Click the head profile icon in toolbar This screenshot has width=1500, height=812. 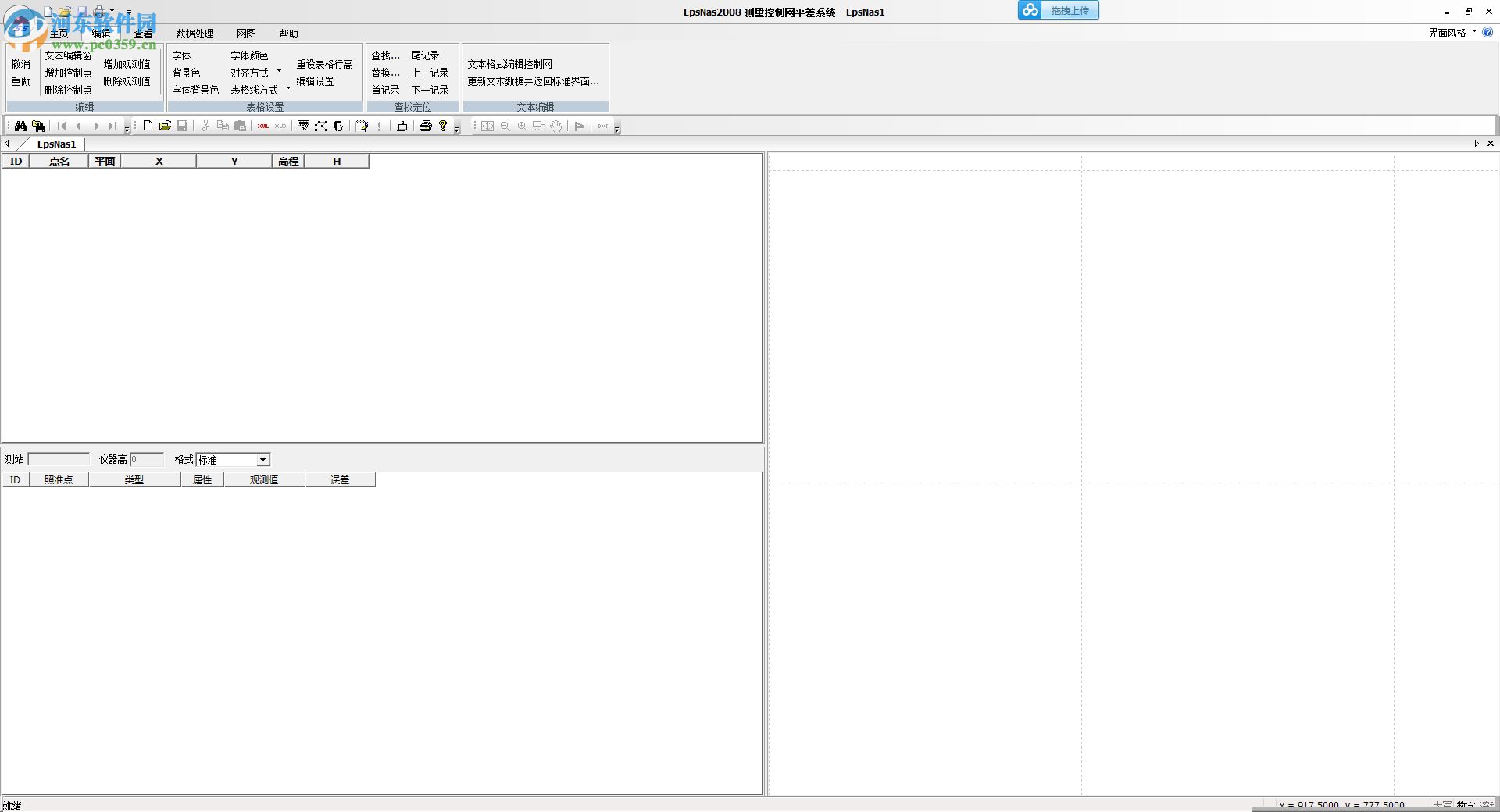click(338, 126)
